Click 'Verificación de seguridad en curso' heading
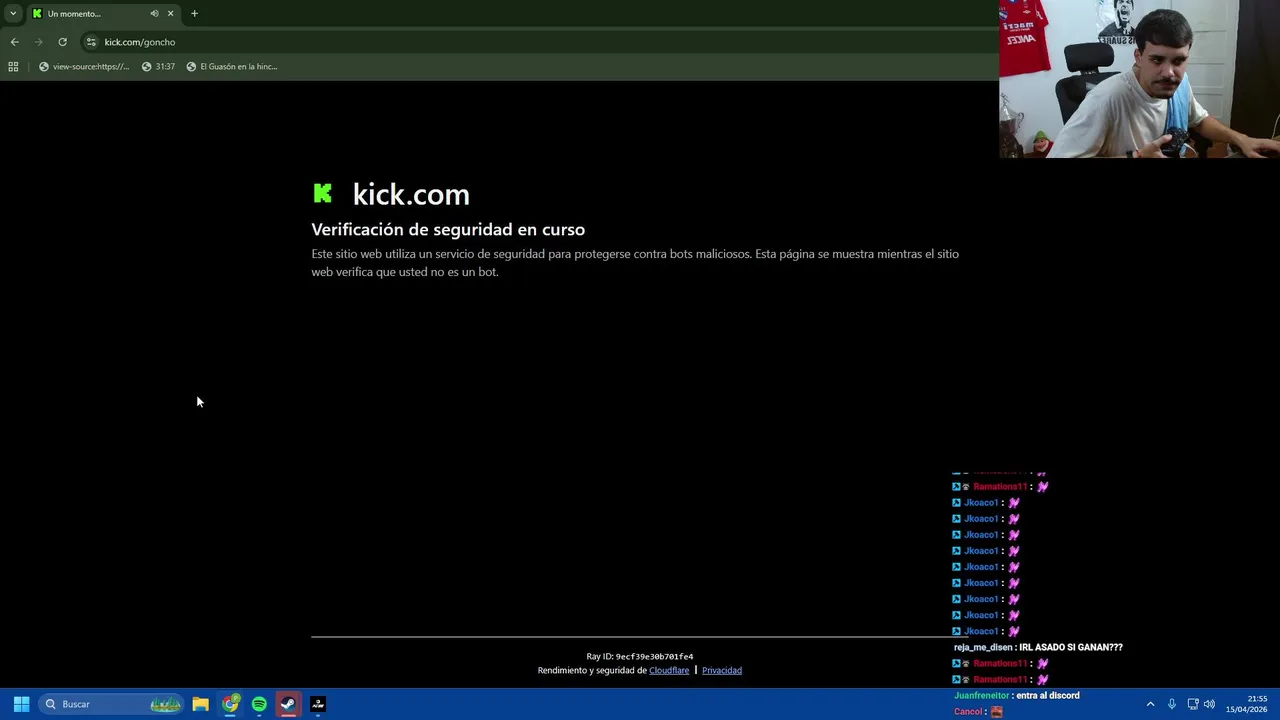Image resolution: width=1280 pixels, height=720 pixels. click(x=448, y=229)
